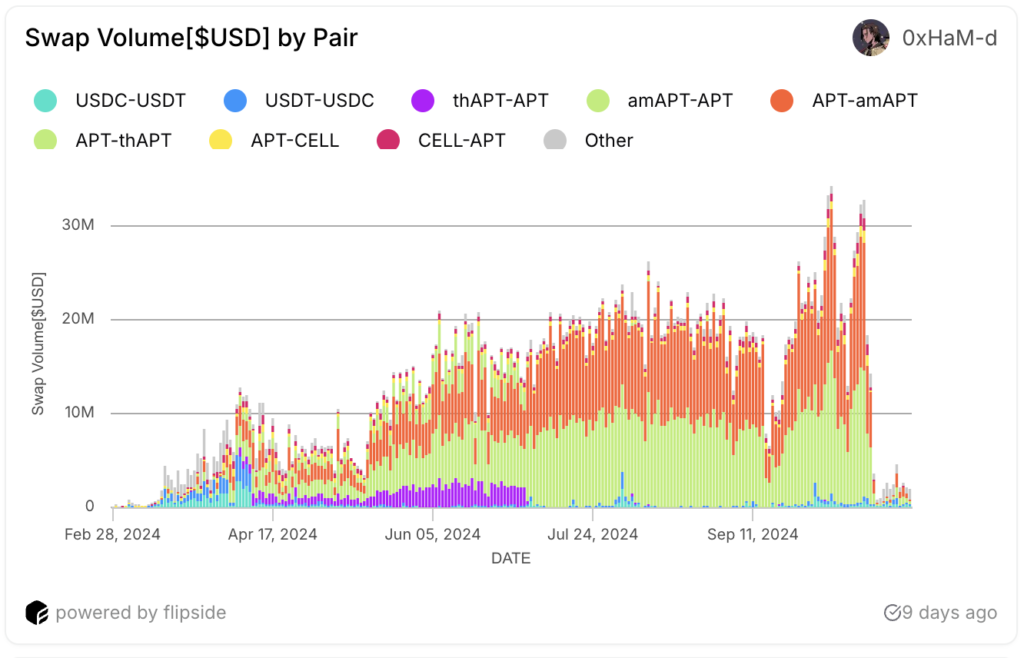Click the Jun 05, 2024 axis label
1024x658 pixels.
[x=433, y=534]
